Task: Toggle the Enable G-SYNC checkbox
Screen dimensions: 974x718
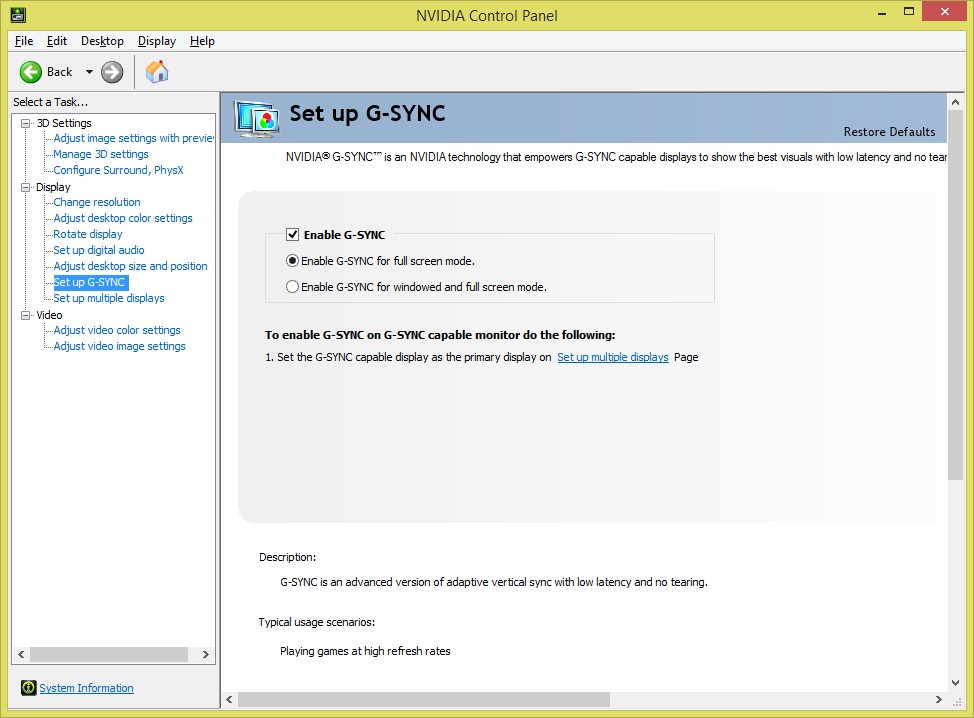Action: (x=292, y=235)
